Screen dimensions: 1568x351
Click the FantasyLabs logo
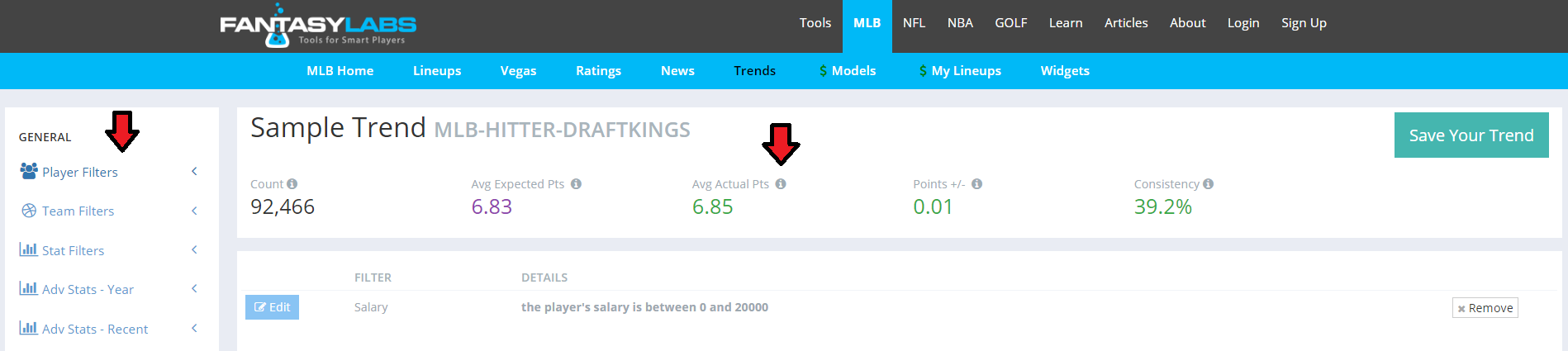(x=318, y=26)
